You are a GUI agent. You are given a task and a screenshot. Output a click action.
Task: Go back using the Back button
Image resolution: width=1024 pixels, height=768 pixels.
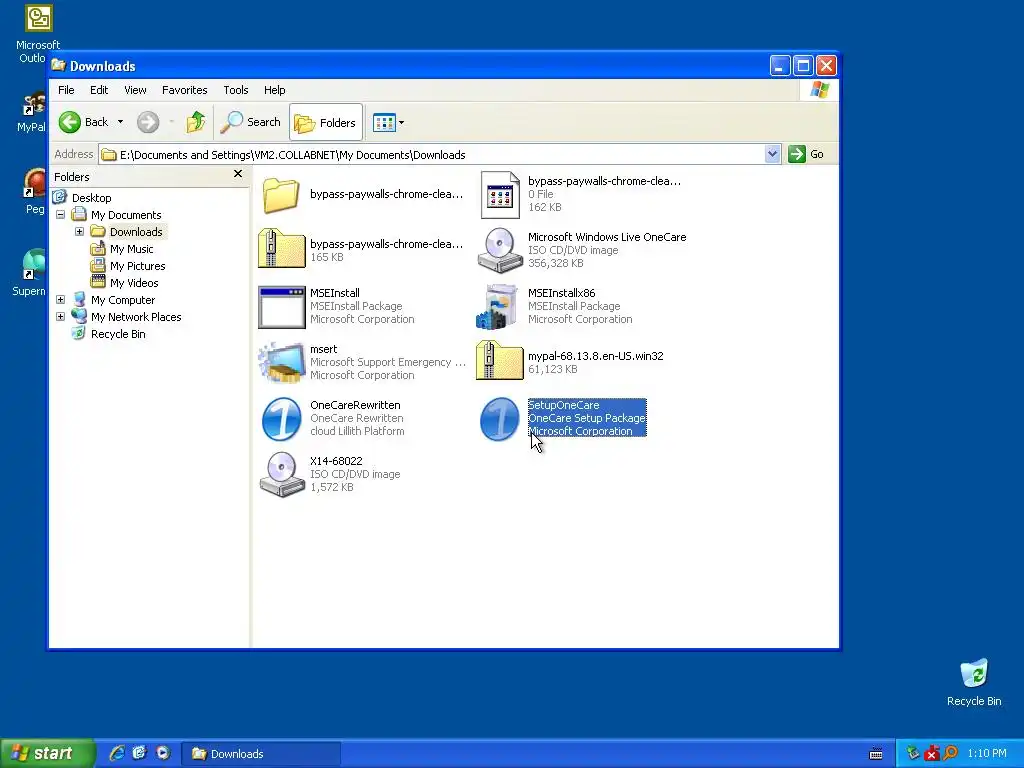coord(84,122)
